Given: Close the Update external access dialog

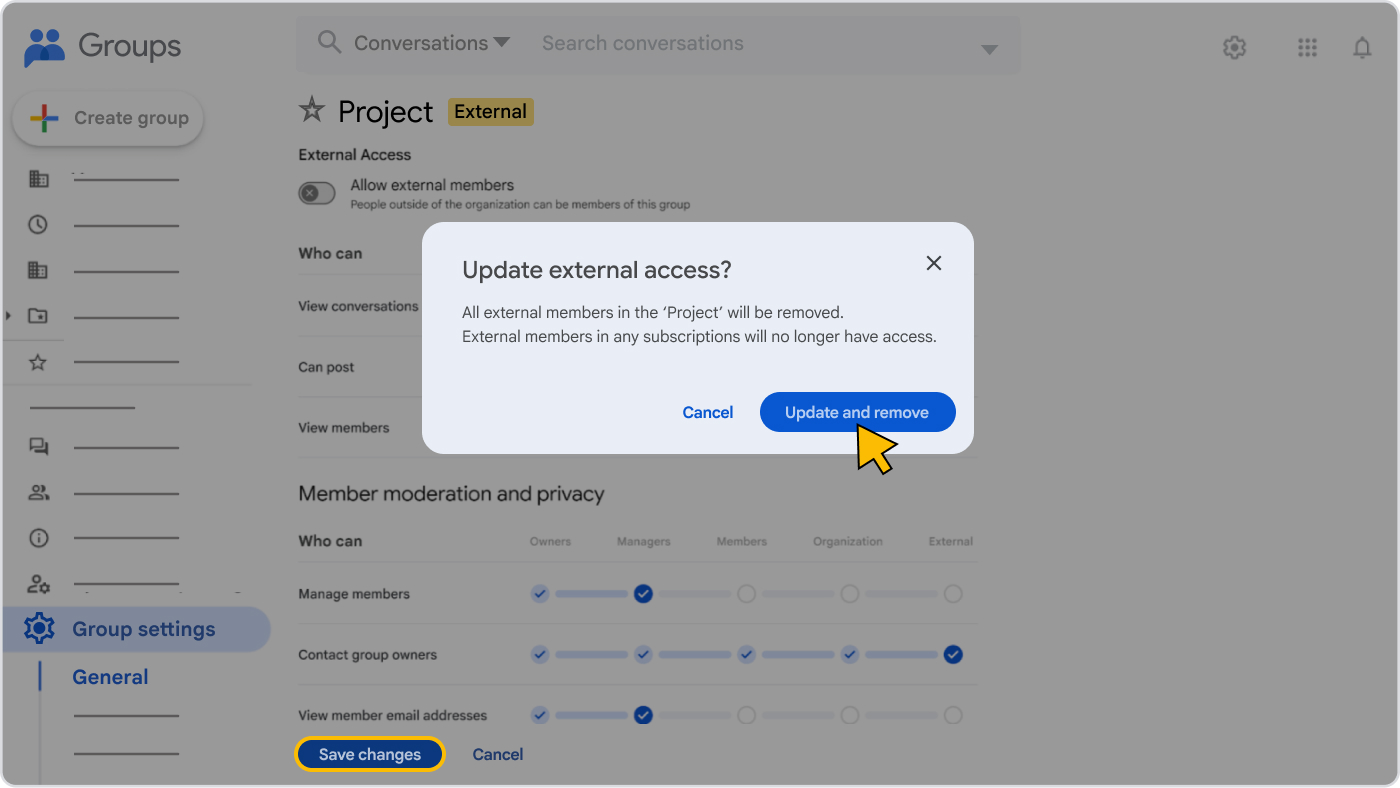Looking at the screenshot, I should [x=933, y=263].
